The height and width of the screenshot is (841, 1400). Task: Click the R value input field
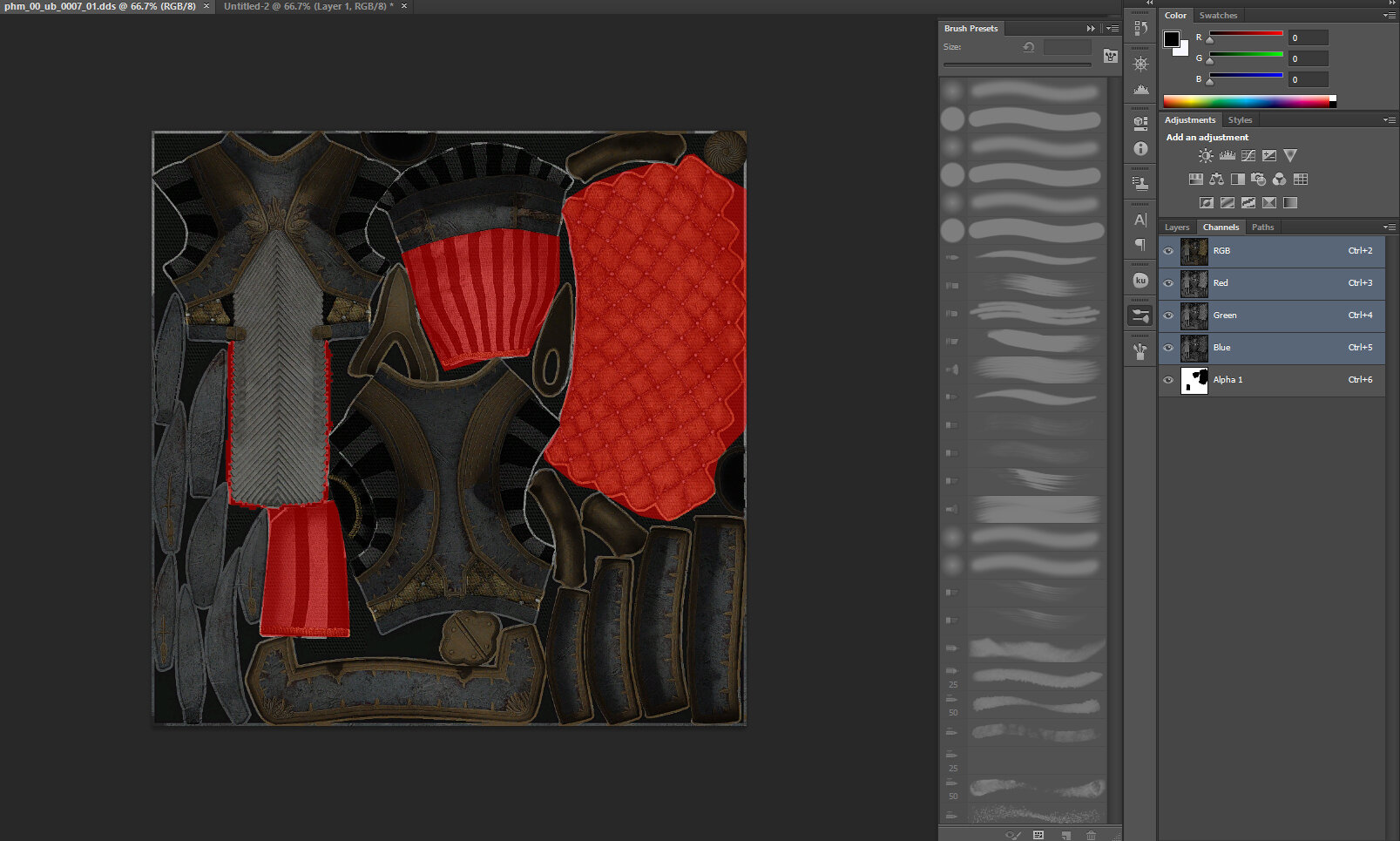[1309, 37]
